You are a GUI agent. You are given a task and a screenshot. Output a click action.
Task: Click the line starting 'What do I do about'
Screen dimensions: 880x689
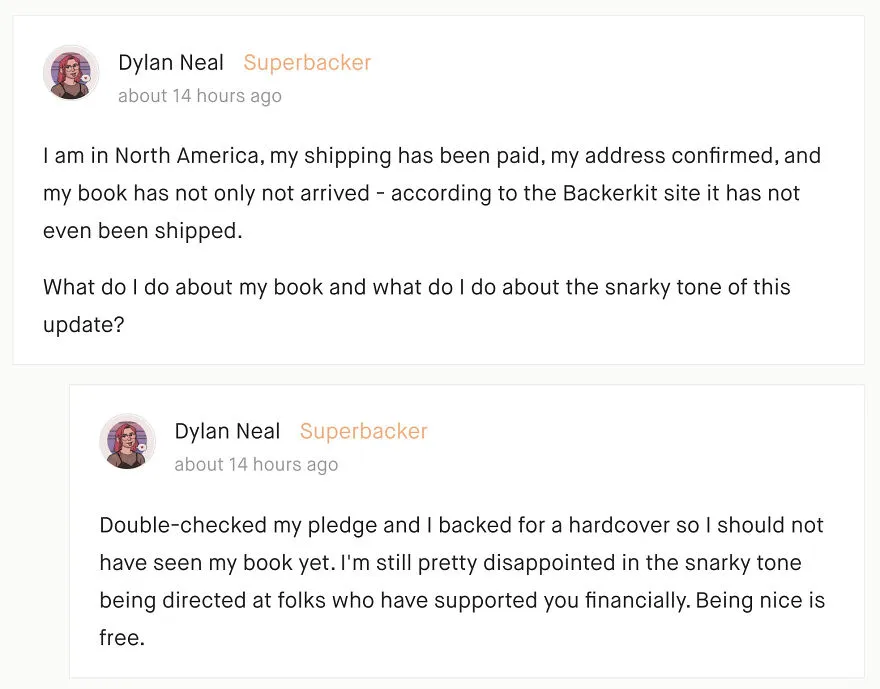click(416, 287)
